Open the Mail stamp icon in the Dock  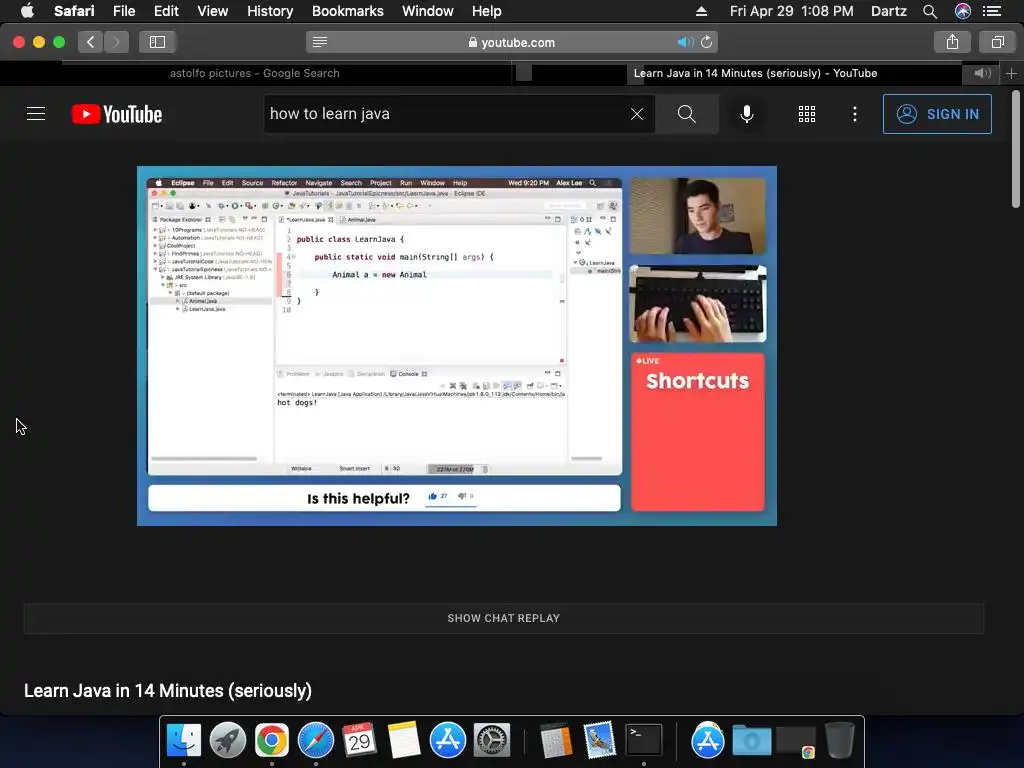pos(600,741)
